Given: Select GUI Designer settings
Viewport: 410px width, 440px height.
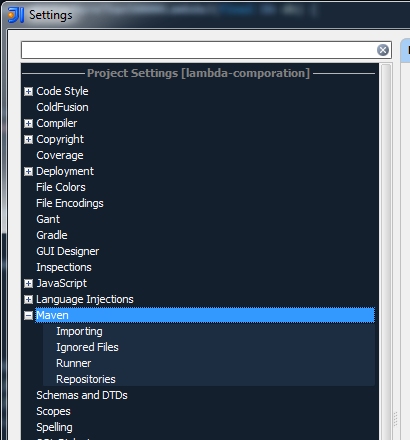Looking at the screenshot, I should [x=68, y=251].
